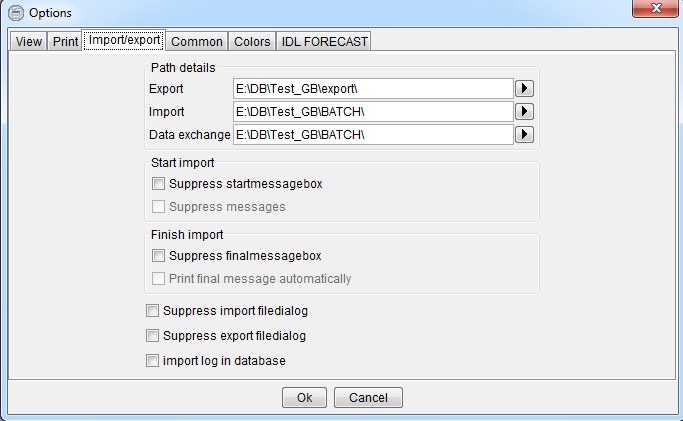
Task: Tick Suppress export filedialog checkbox
Action: tap(152, 335)
